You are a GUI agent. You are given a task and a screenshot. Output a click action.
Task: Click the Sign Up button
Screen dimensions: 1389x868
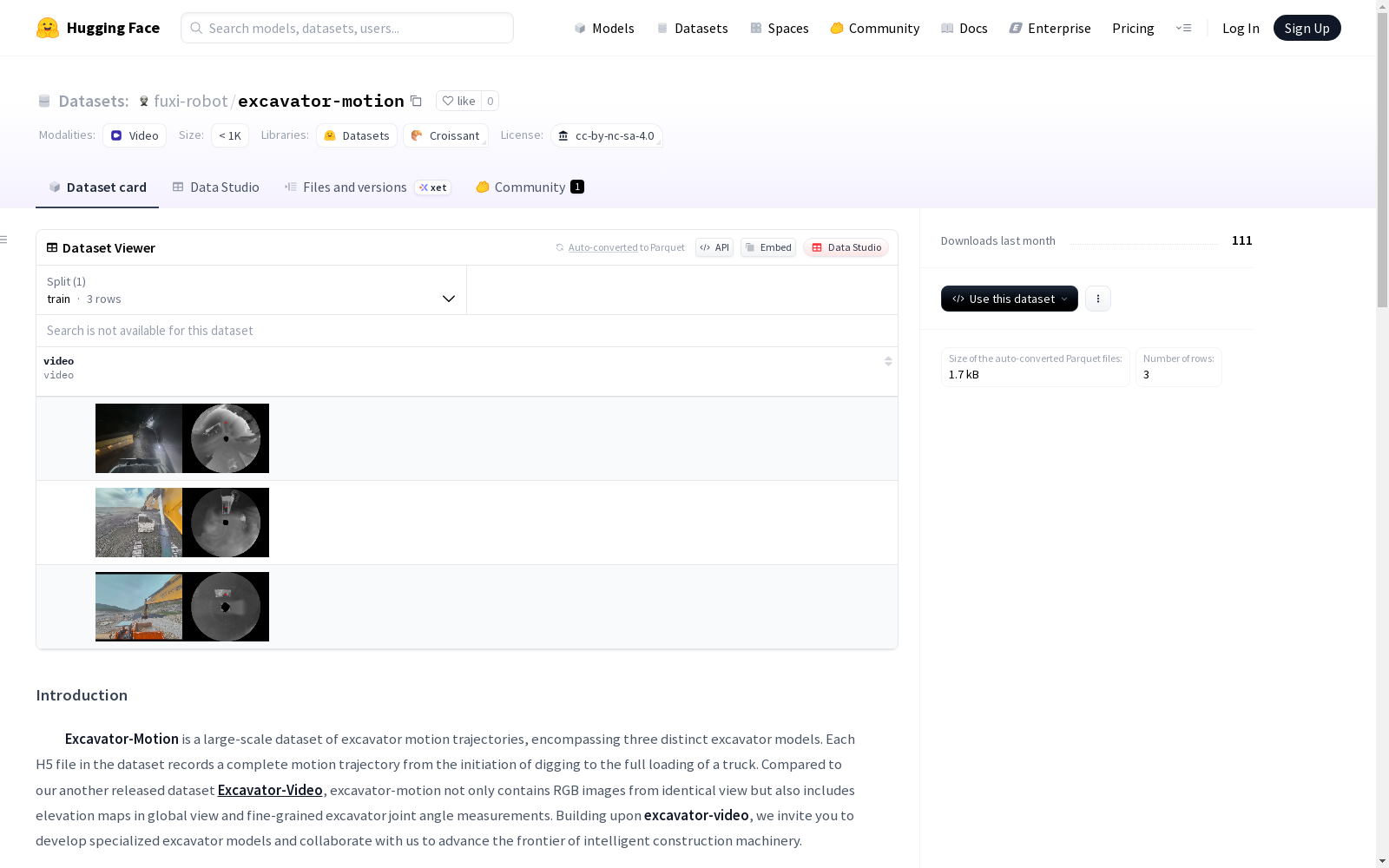(x=1307, y=28)
